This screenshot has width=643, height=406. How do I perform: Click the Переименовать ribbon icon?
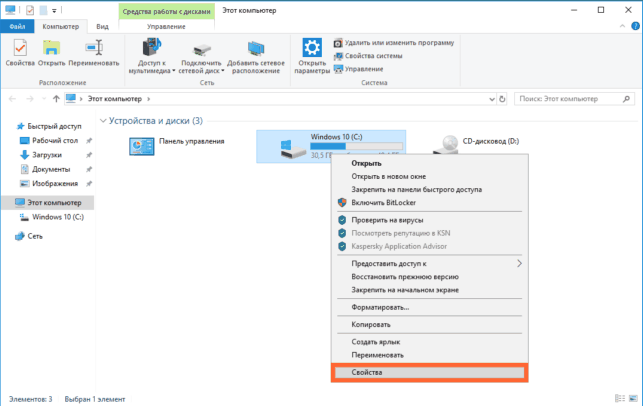94,52
